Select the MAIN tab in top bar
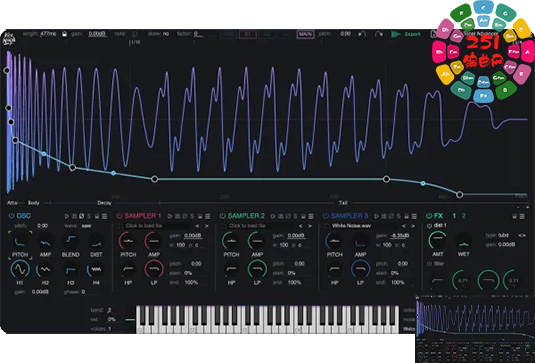535x363 pixels. pos(305,34)
